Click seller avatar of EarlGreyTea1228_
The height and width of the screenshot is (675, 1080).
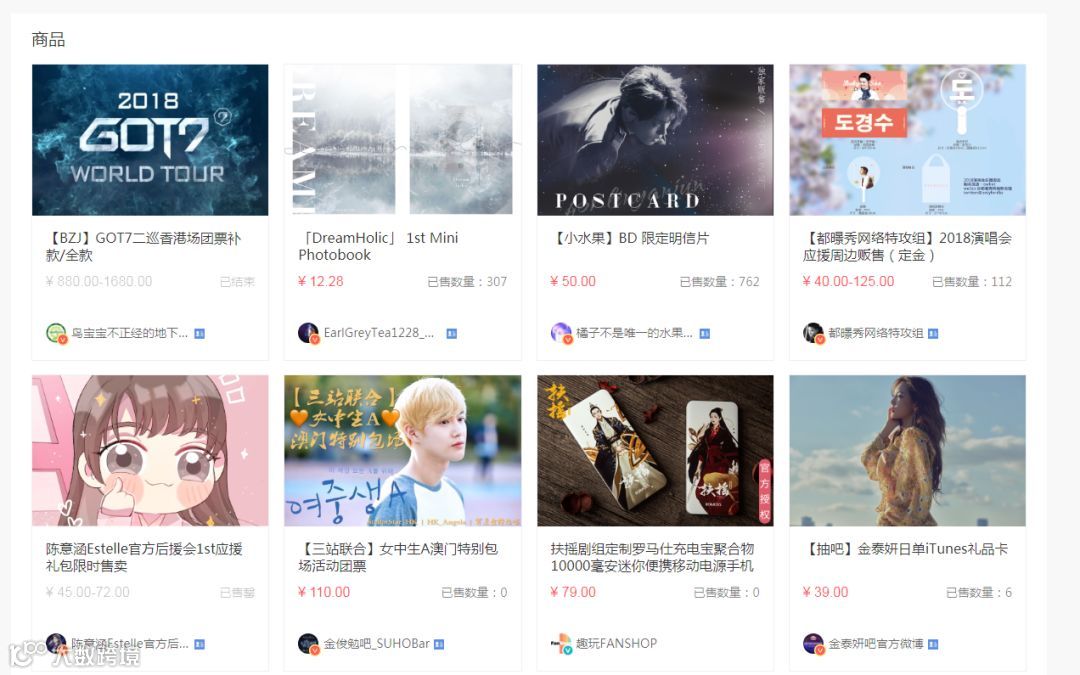point(308,333)
